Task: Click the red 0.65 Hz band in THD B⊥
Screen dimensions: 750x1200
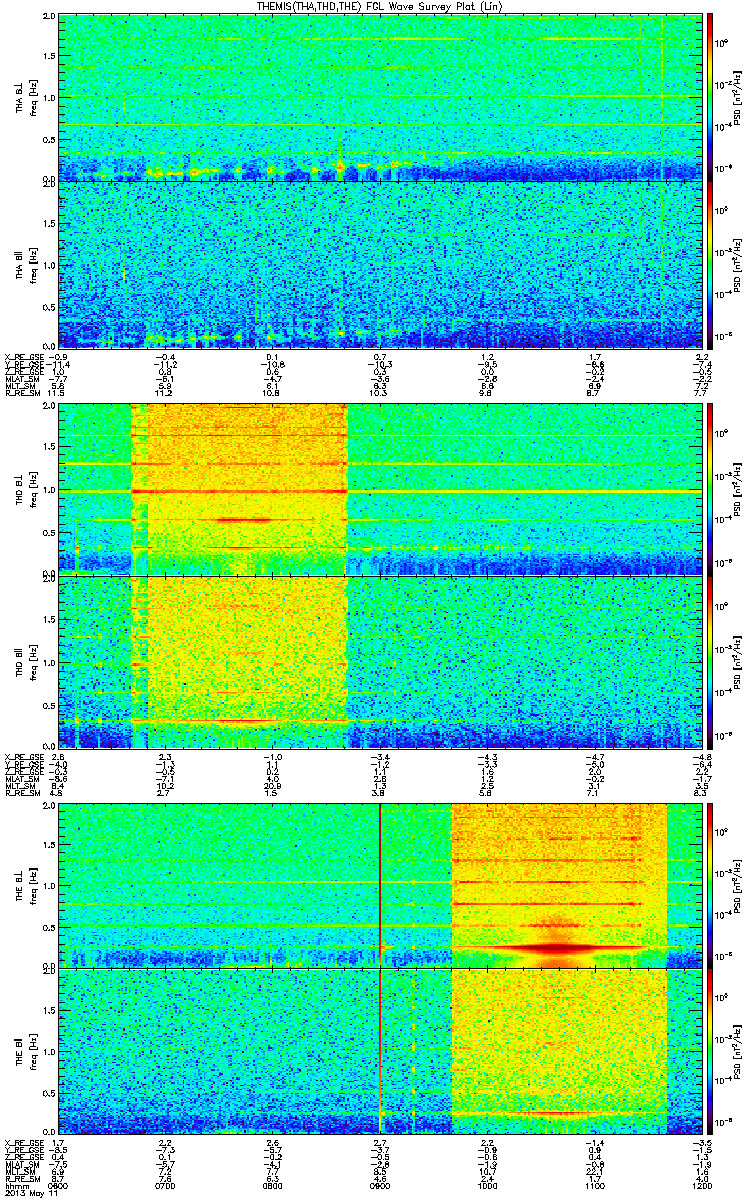Action: (x=245, y=520)
